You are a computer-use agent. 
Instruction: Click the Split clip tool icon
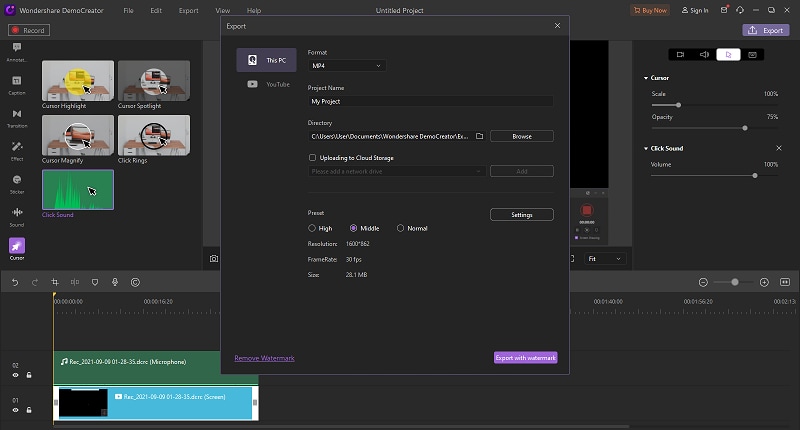click(x=75, y=282)
